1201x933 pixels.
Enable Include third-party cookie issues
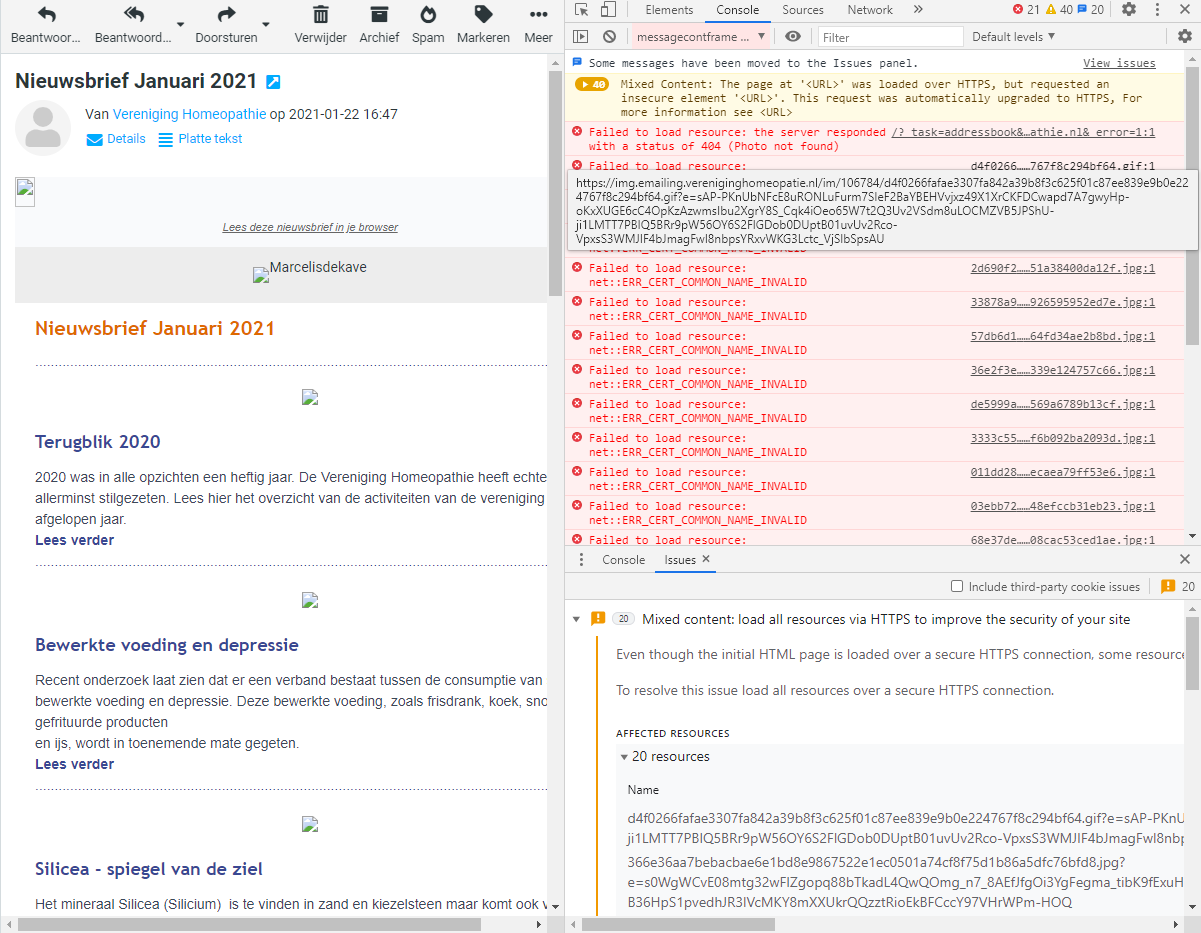pos(957,587)
